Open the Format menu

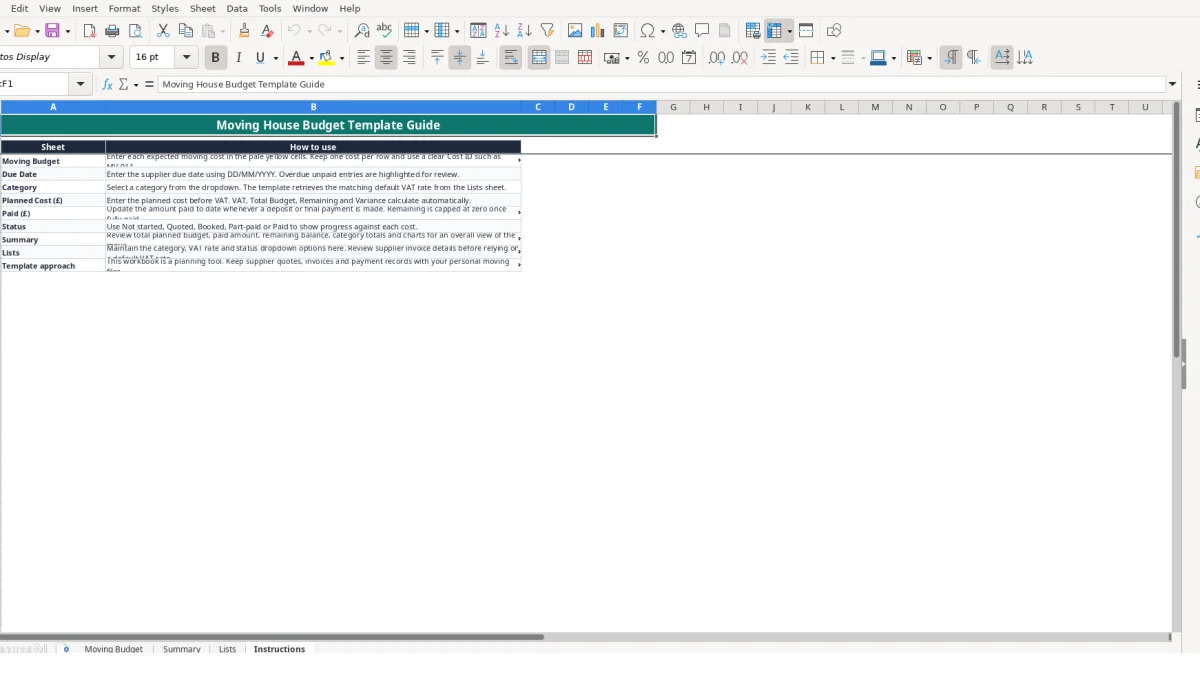point(125,8)
